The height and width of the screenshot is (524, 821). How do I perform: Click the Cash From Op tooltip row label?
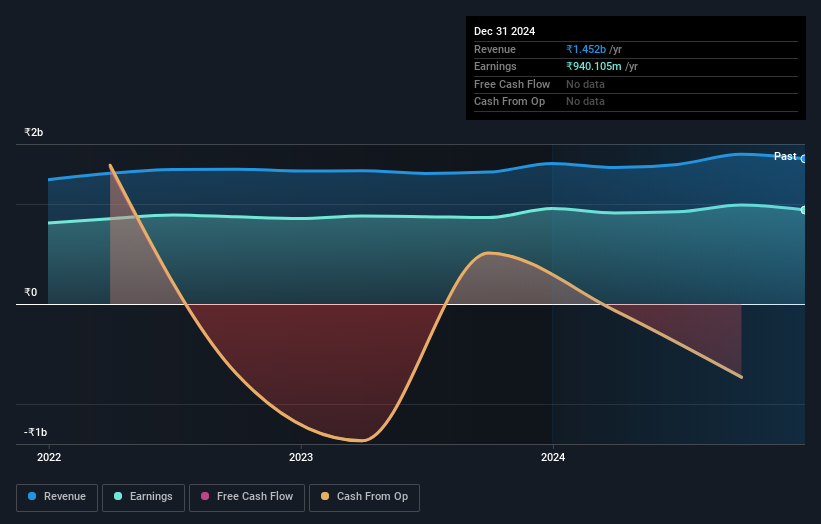pyautogui.click(x=509, y=102)
